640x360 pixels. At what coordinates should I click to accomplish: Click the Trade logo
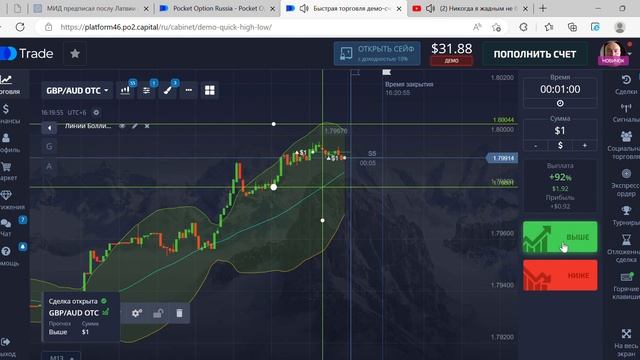click(27, 53)
